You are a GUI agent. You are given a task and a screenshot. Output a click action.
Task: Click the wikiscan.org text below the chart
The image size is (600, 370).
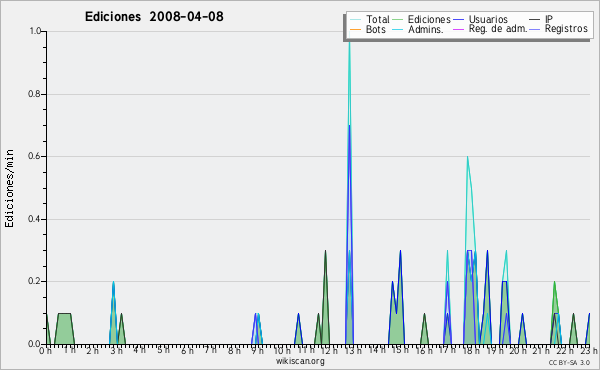300,361
